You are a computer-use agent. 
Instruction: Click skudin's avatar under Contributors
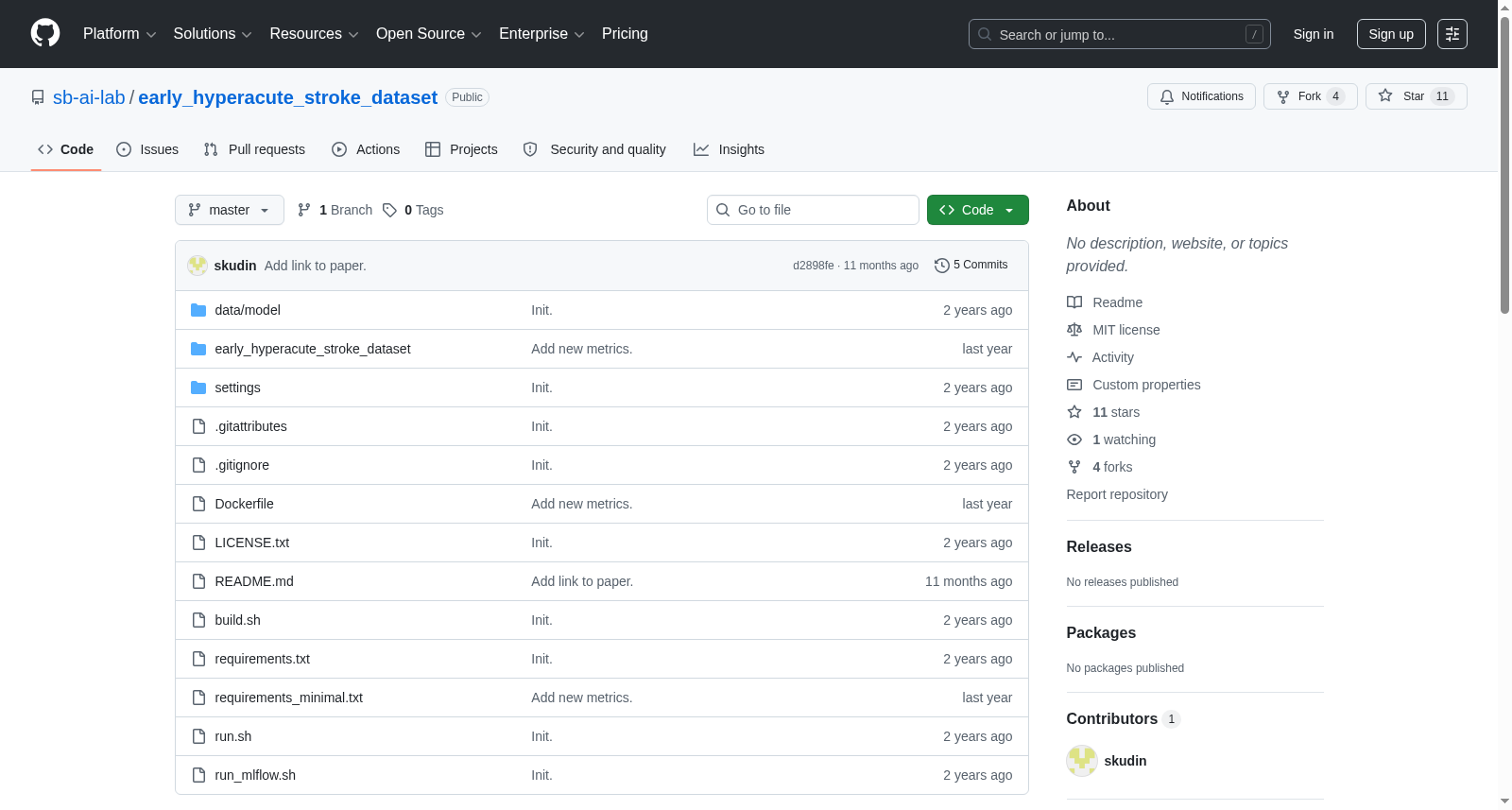[x=1082, y=761]
